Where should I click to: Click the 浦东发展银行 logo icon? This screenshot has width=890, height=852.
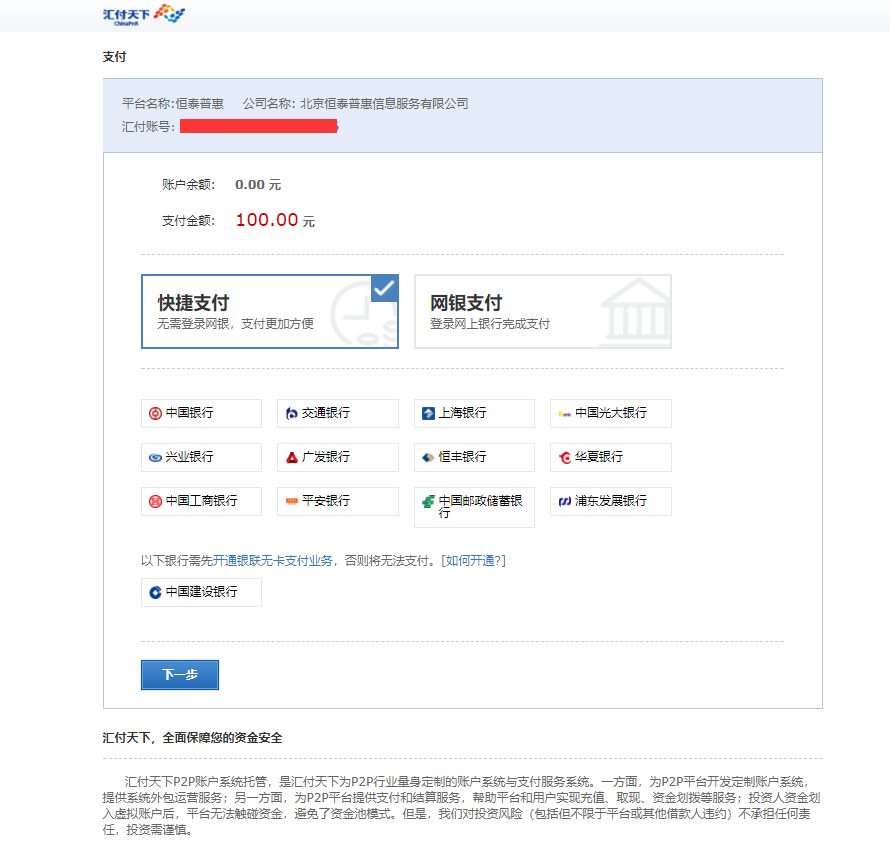[x=565, y=501]
